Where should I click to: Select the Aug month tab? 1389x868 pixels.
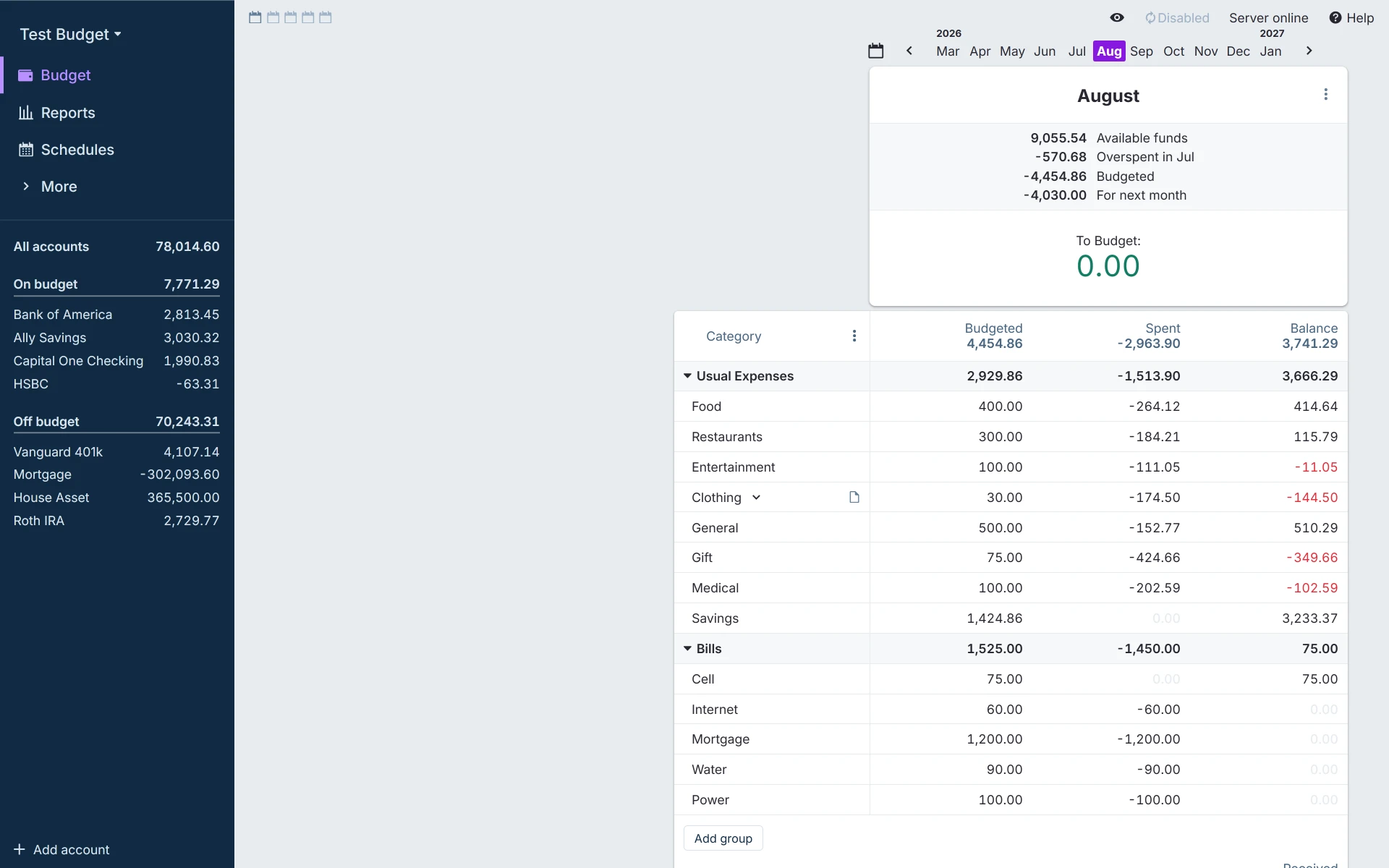point(1109,51)
